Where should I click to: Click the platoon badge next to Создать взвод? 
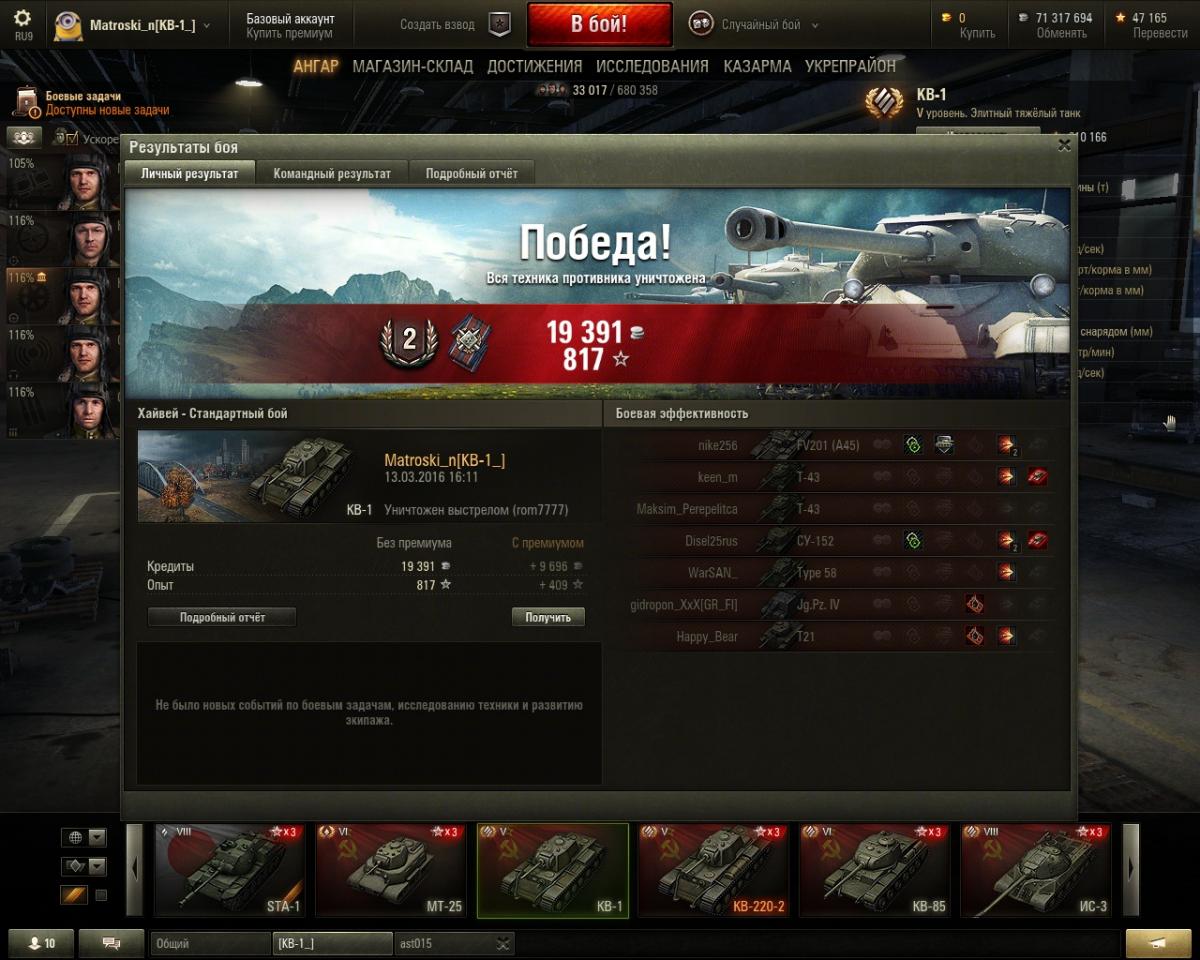[499, 24]
